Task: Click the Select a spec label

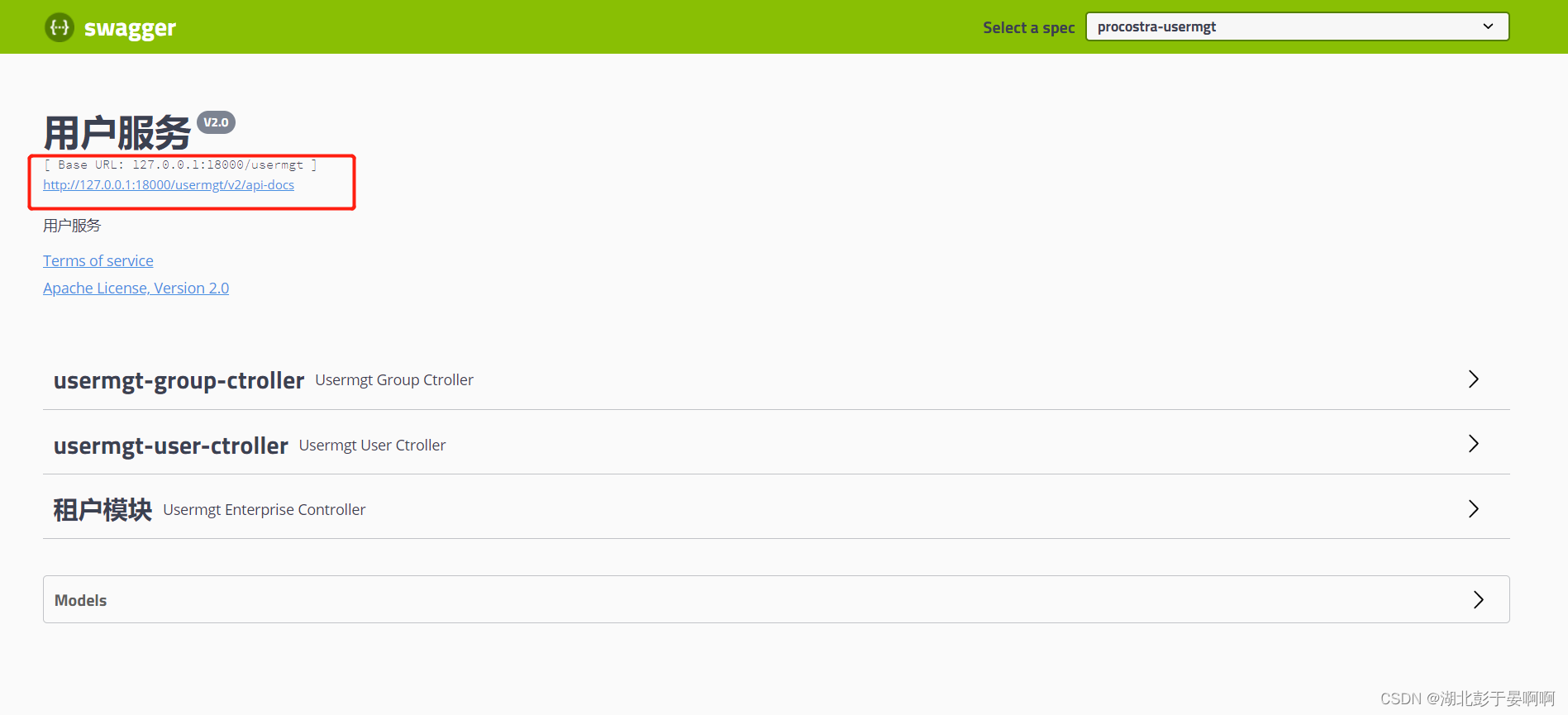Action: [x=1029, y=27]
